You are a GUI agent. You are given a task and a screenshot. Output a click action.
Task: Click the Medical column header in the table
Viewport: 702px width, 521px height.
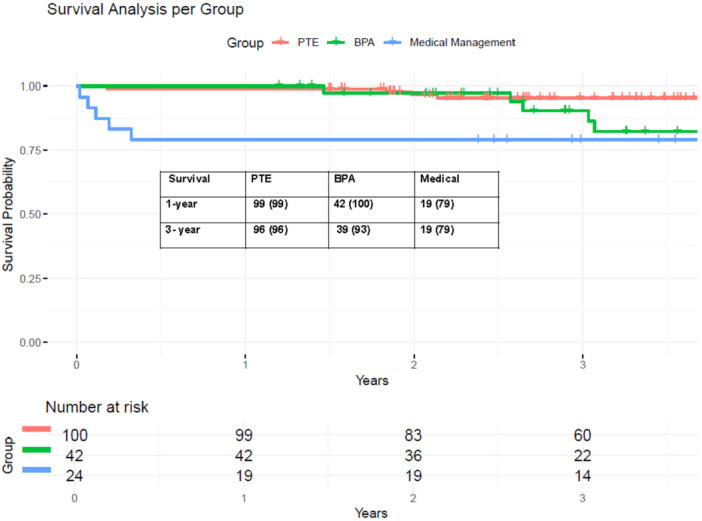coord(440,179)
